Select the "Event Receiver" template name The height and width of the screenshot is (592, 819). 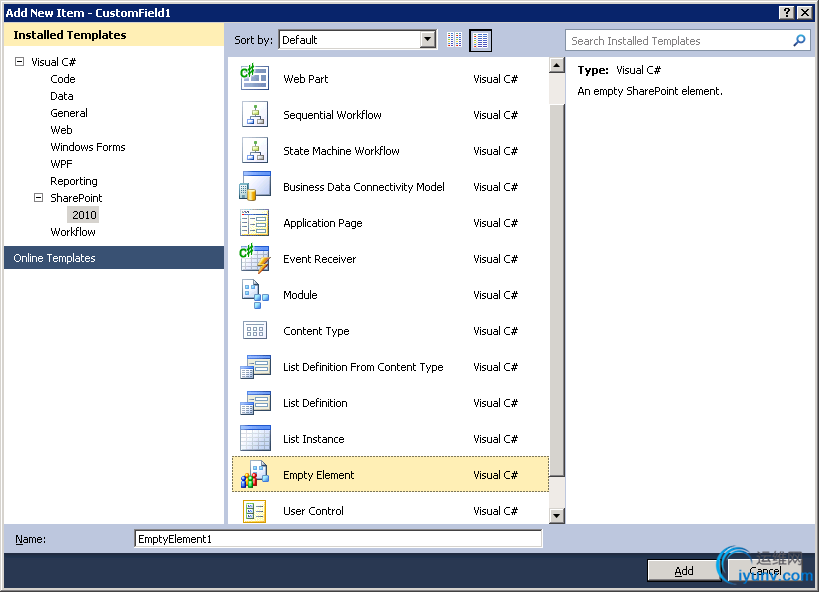319,259
